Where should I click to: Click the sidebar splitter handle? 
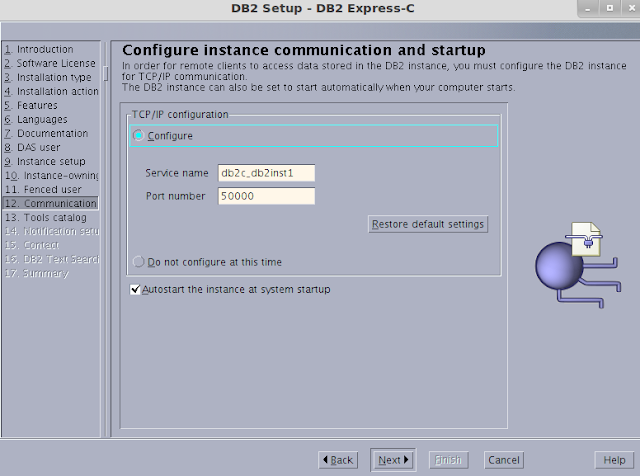[x=106, y=73]
